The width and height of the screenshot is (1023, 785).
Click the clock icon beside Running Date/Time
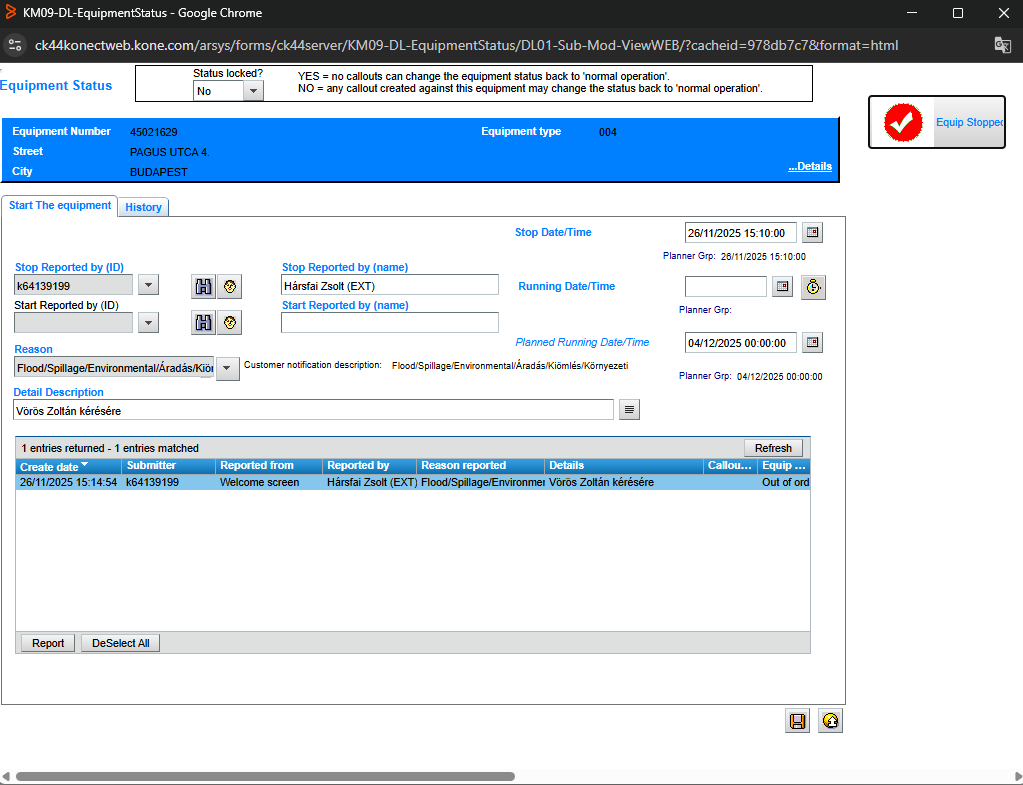point(814,287)
